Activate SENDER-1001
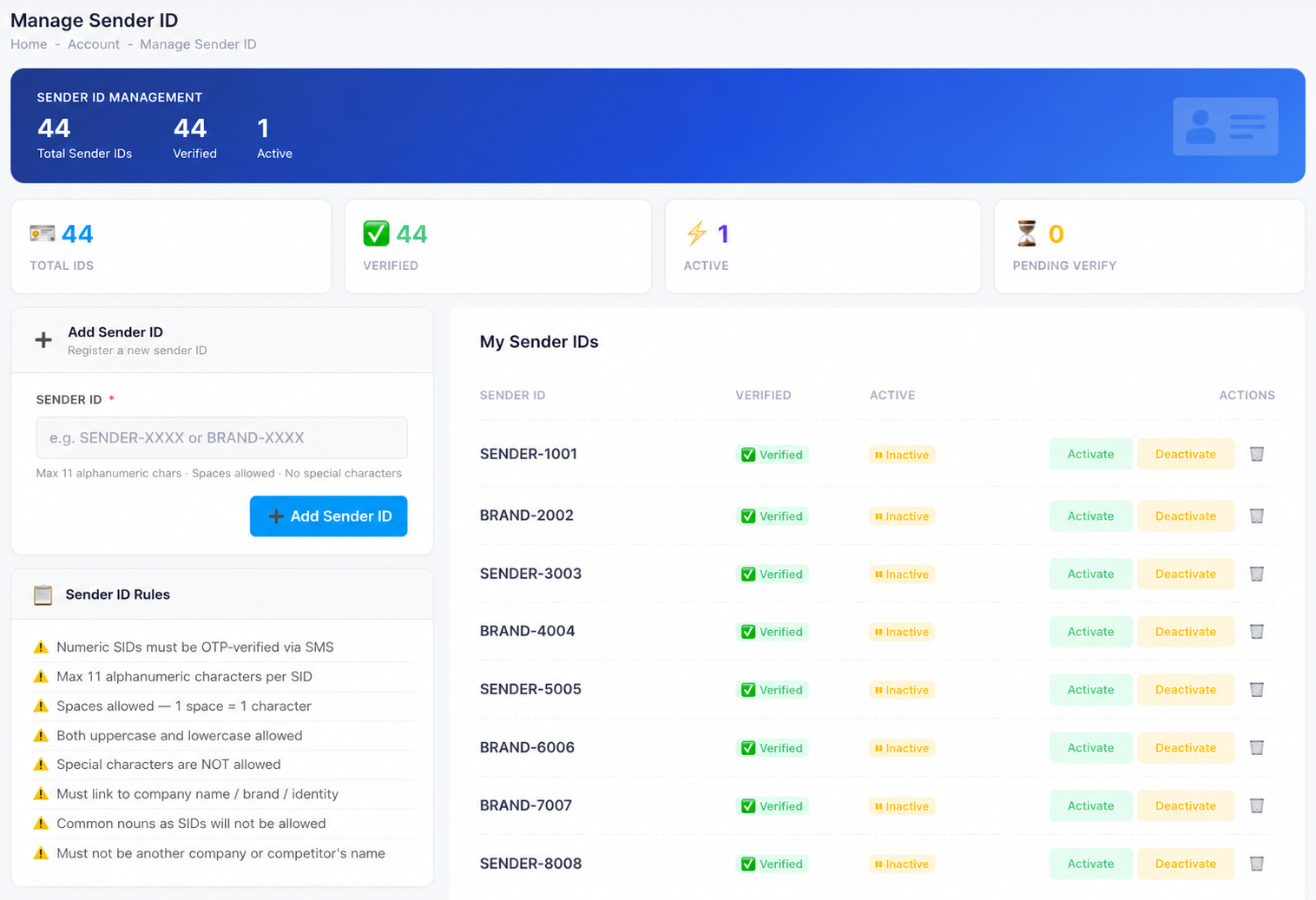This screenshot has height=900, width=1316. pyautogui.click(x=1090, y=454)
